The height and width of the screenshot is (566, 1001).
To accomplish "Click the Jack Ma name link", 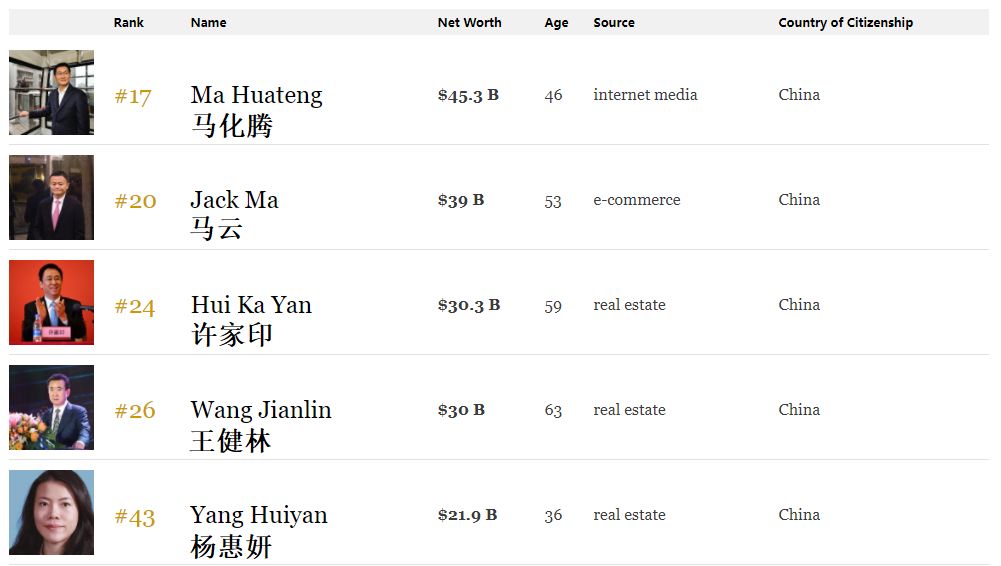I will click(234, 200).
